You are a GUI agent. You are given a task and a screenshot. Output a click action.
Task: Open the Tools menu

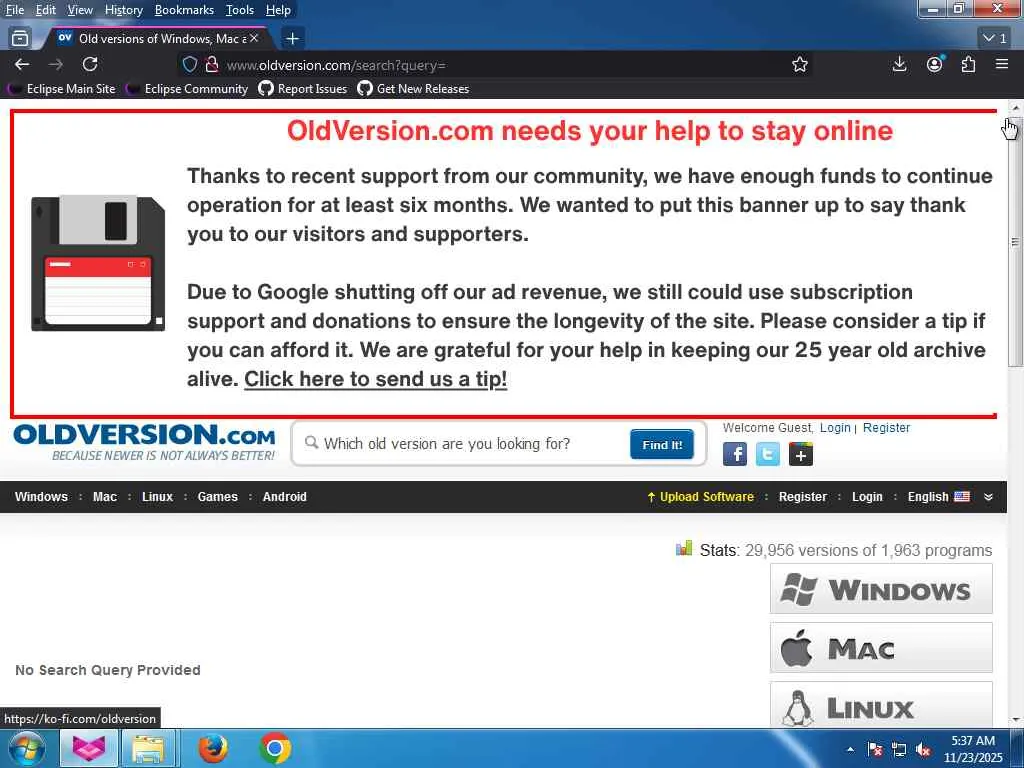click(x=240, y=10)
